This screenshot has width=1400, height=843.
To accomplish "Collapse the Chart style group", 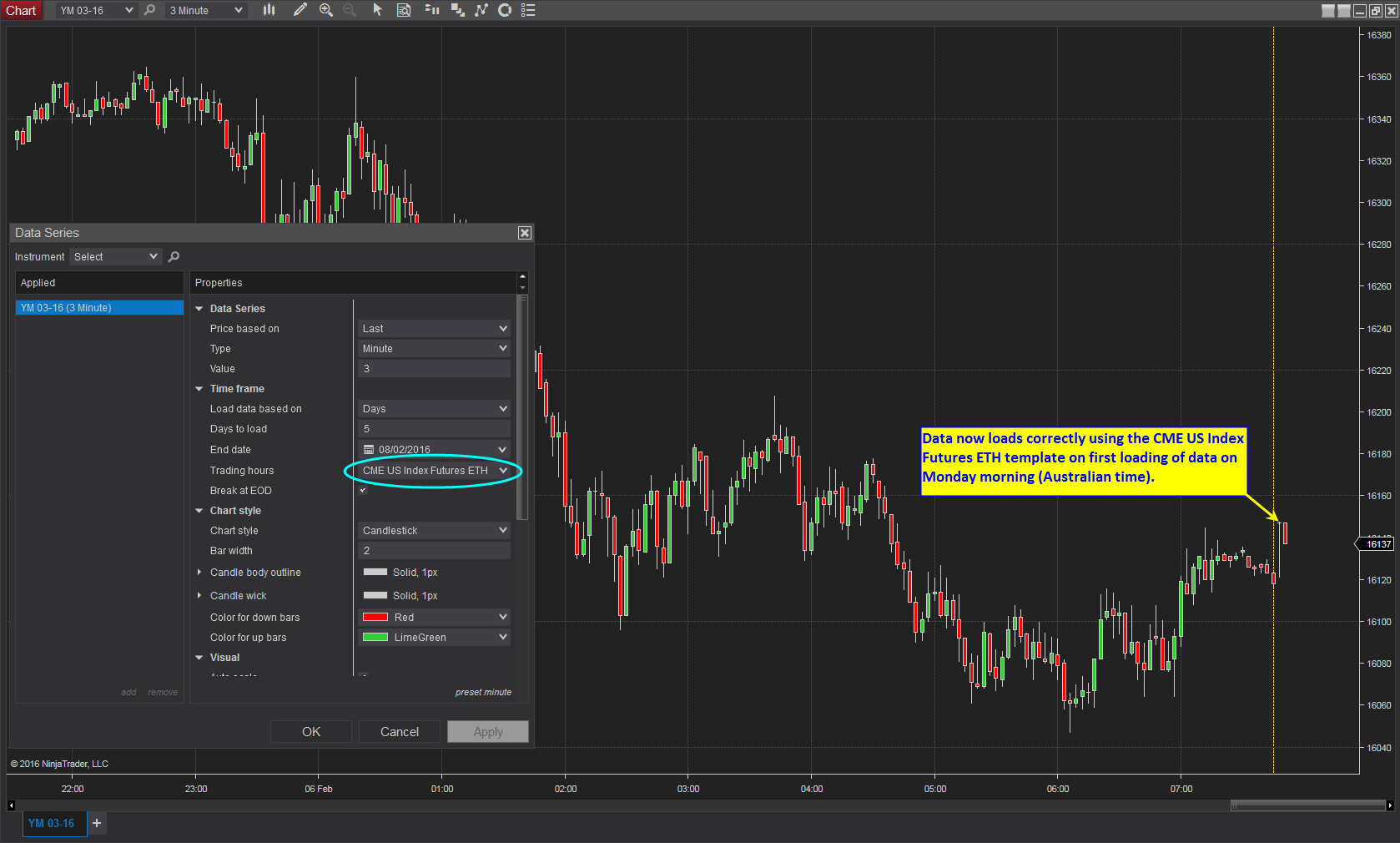I will (199, 511).
